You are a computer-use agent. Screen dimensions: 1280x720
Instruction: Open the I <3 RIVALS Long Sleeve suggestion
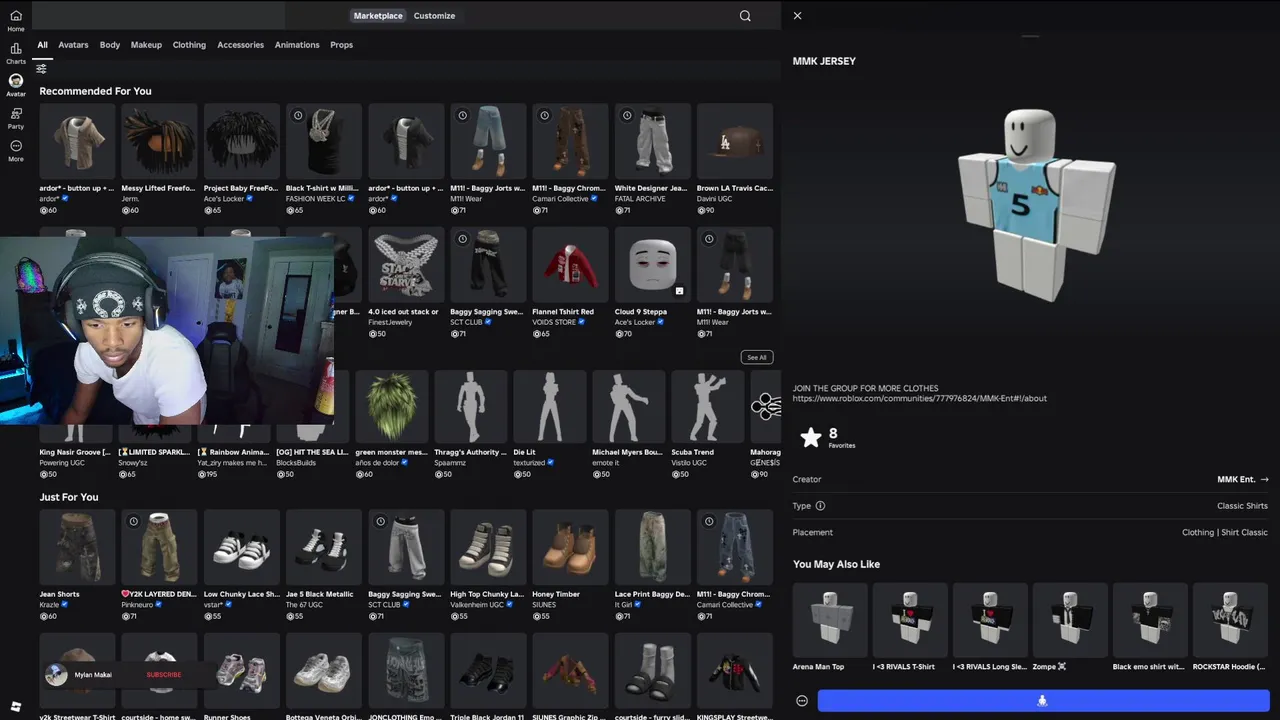tap(990, 627)
